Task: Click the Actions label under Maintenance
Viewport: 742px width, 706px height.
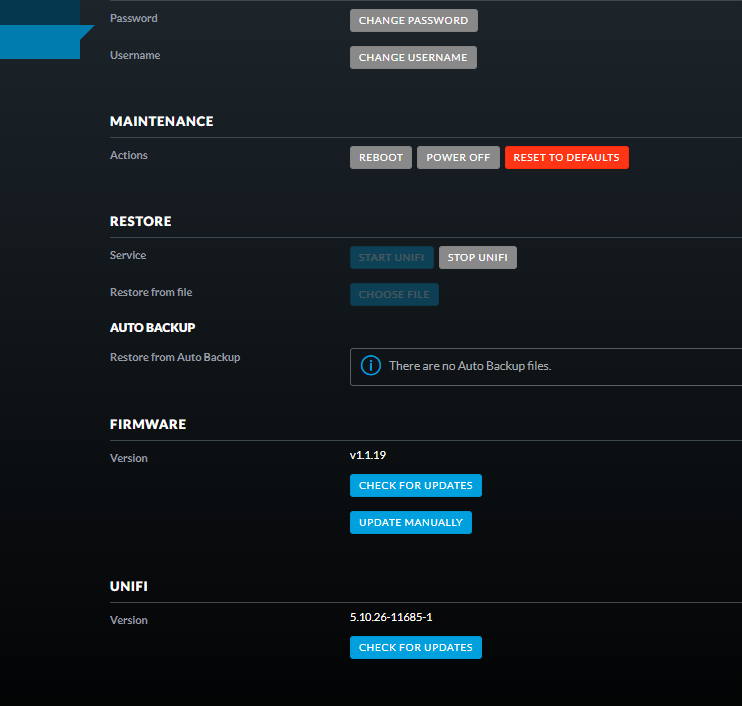Action: (x=129, y=155)
